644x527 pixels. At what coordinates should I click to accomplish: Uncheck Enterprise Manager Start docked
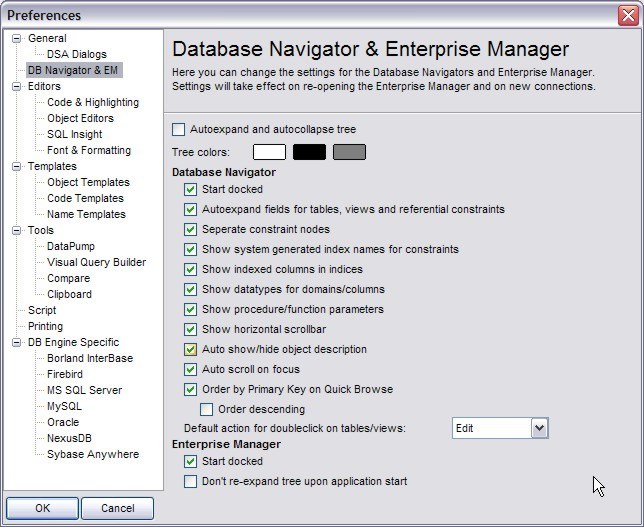click(x=190, y=462)
